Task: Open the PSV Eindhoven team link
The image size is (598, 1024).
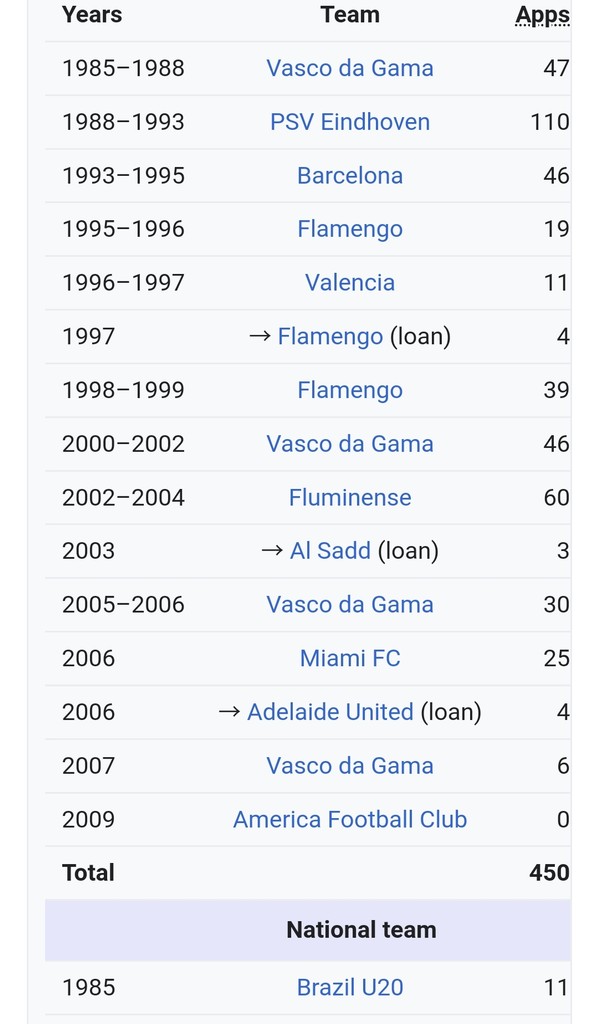Action: point(350,122)
